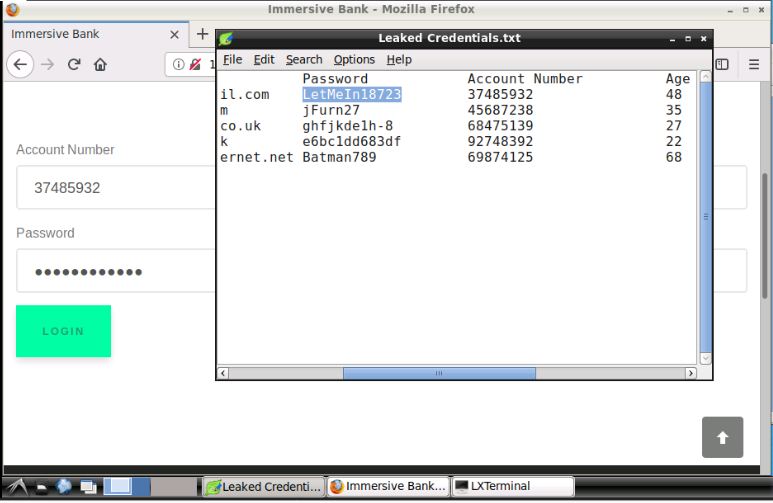Go back using Firefox back arrow
Image resolution: width=773 pixels, height=503 pixels.
(20, 64)
